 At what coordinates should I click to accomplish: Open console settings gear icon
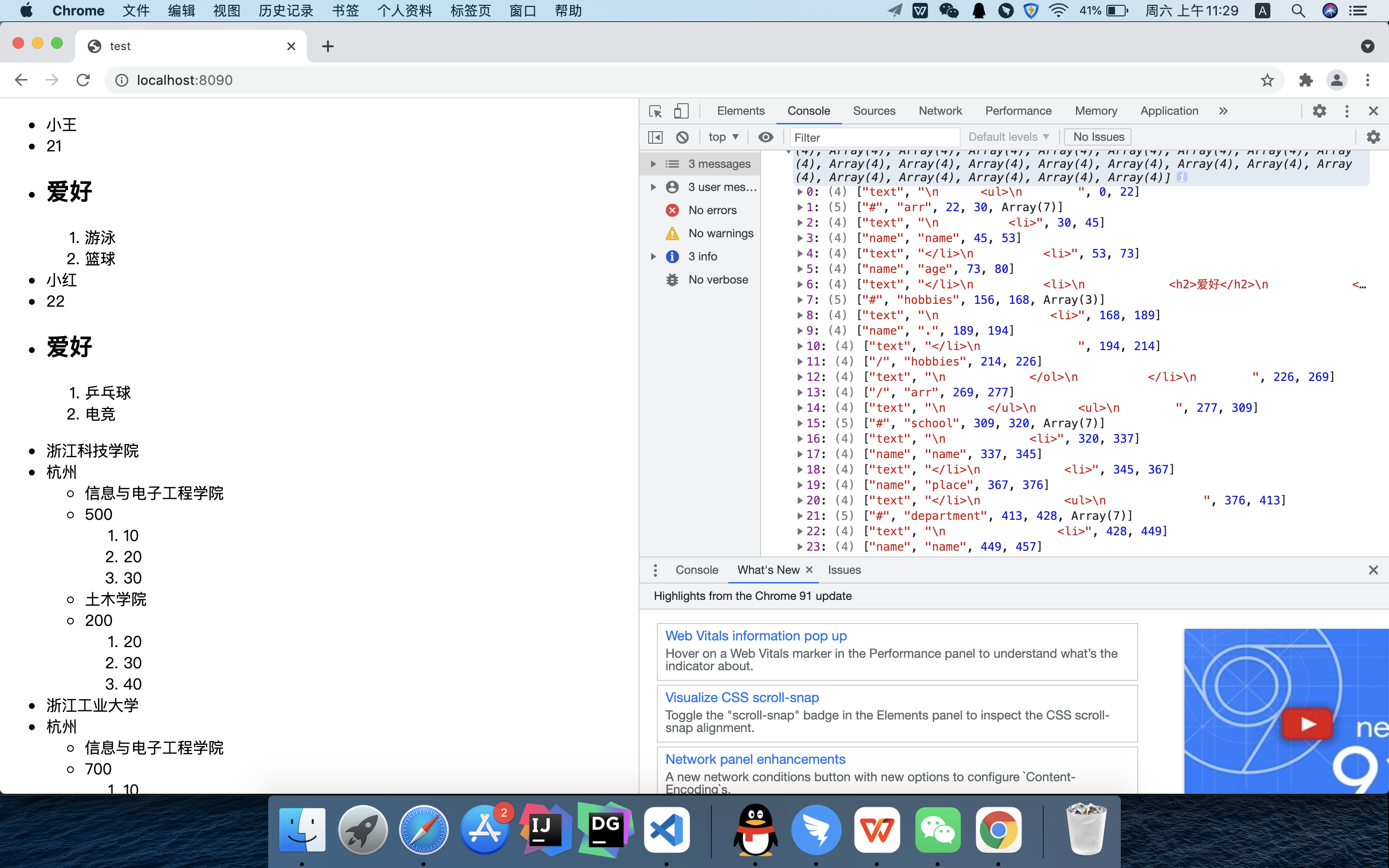tap(1373, 137)
